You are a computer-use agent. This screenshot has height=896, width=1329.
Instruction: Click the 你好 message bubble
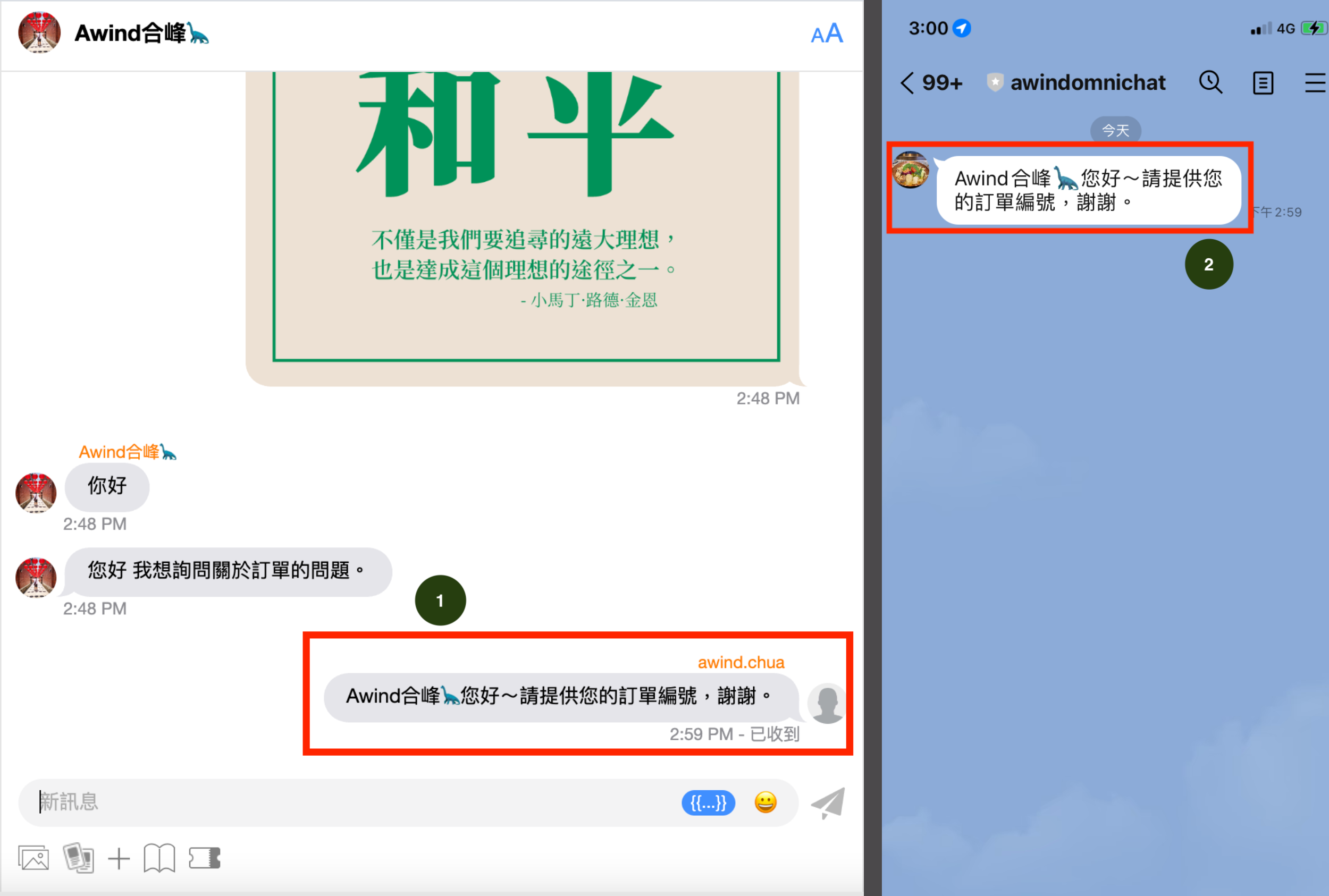107,486
